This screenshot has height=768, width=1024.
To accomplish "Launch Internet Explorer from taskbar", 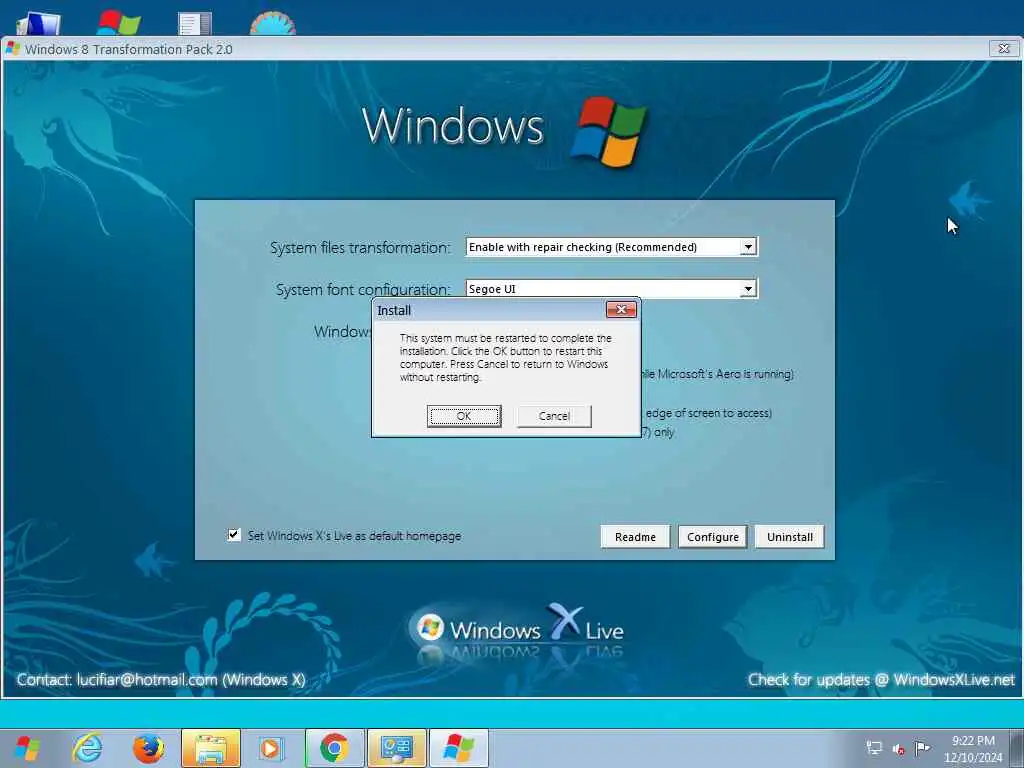I will point(88,748).
